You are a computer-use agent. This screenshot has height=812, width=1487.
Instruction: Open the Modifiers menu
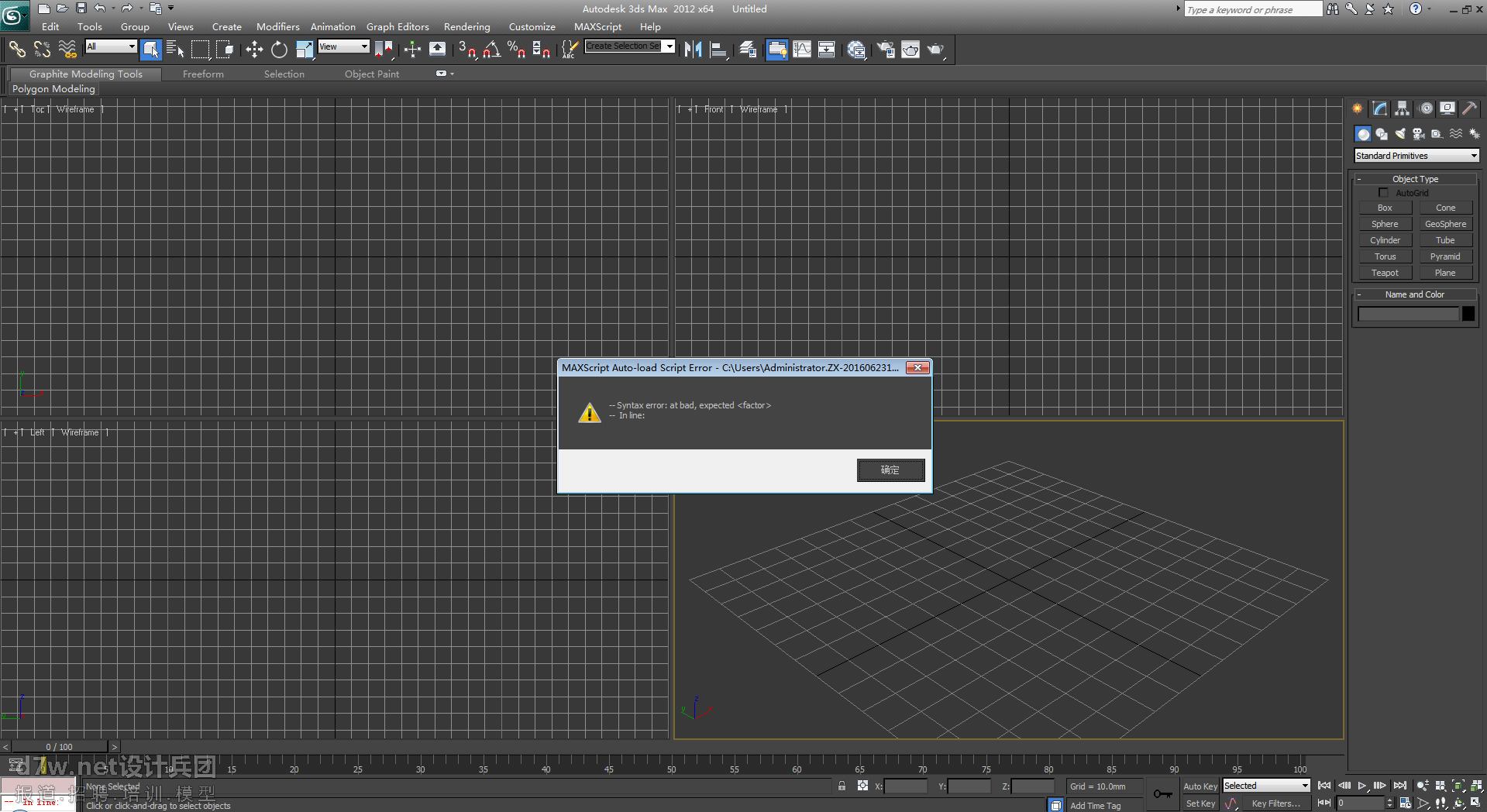277,26
